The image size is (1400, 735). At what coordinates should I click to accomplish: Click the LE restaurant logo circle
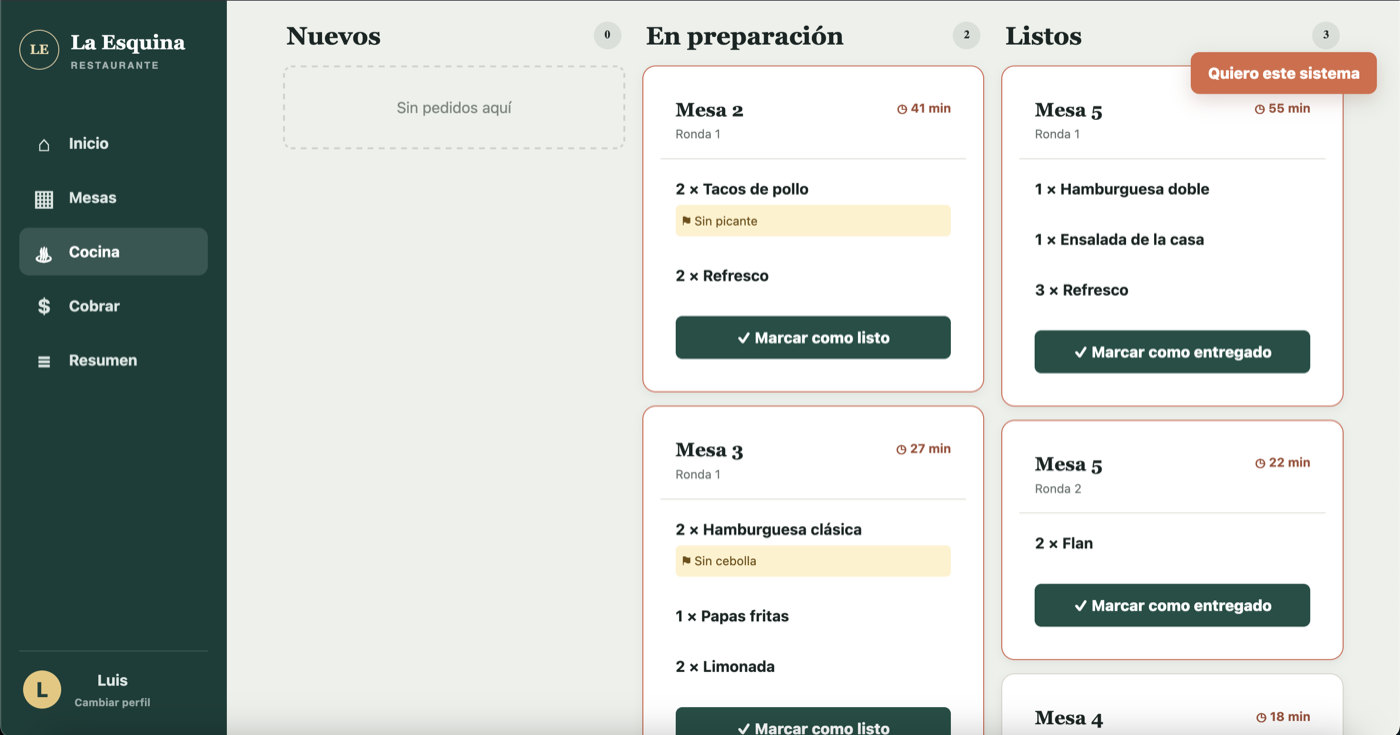point(39,50)
